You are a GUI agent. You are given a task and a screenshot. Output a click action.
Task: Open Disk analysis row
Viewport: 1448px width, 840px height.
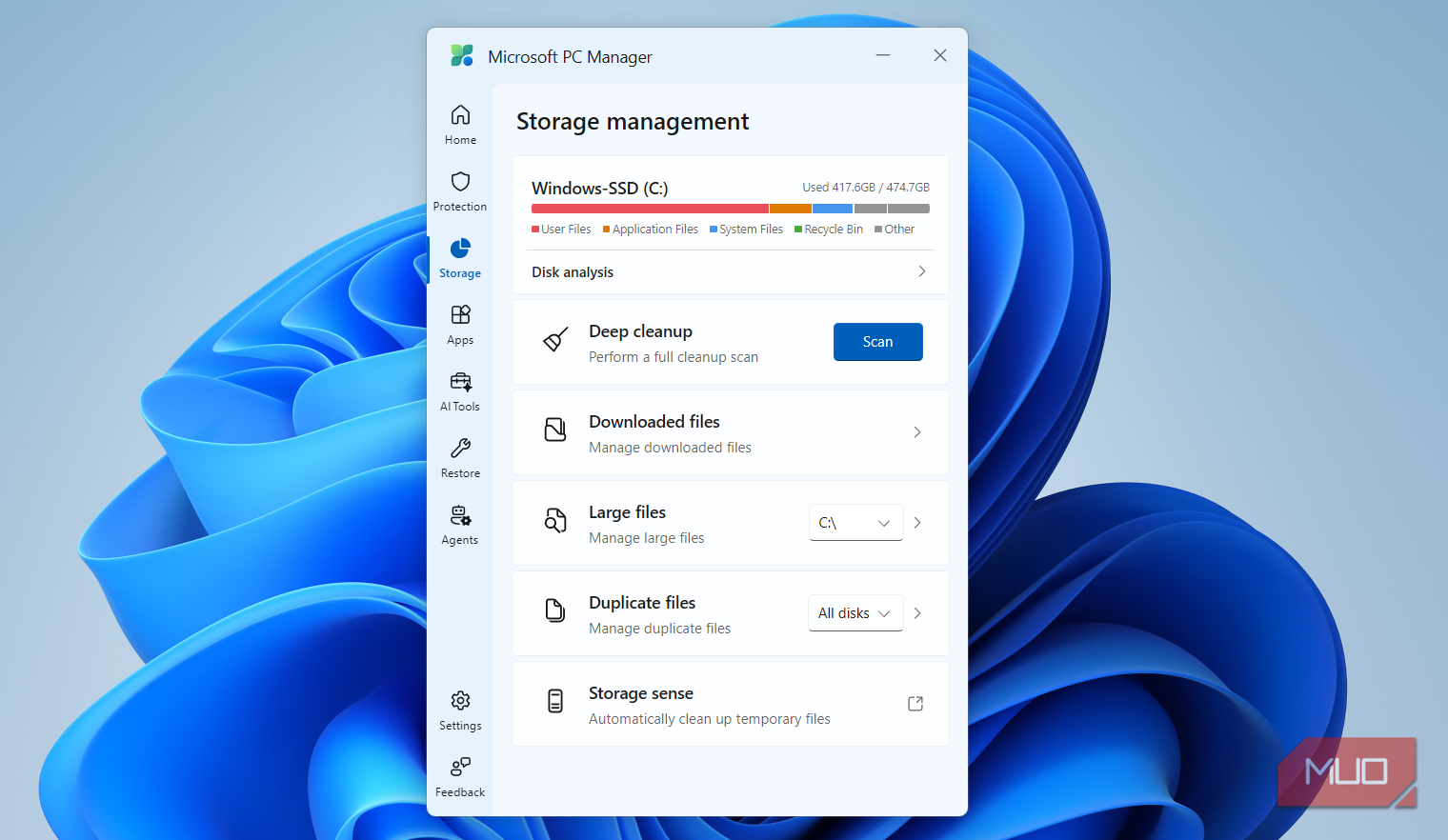730,271
